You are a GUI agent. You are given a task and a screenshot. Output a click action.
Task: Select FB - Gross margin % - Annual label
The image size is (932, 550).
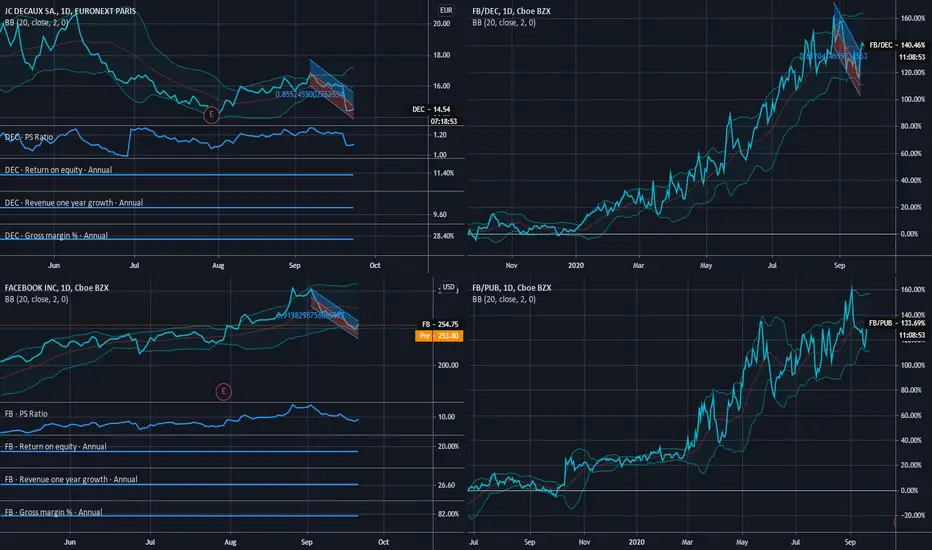click(53, 512)
